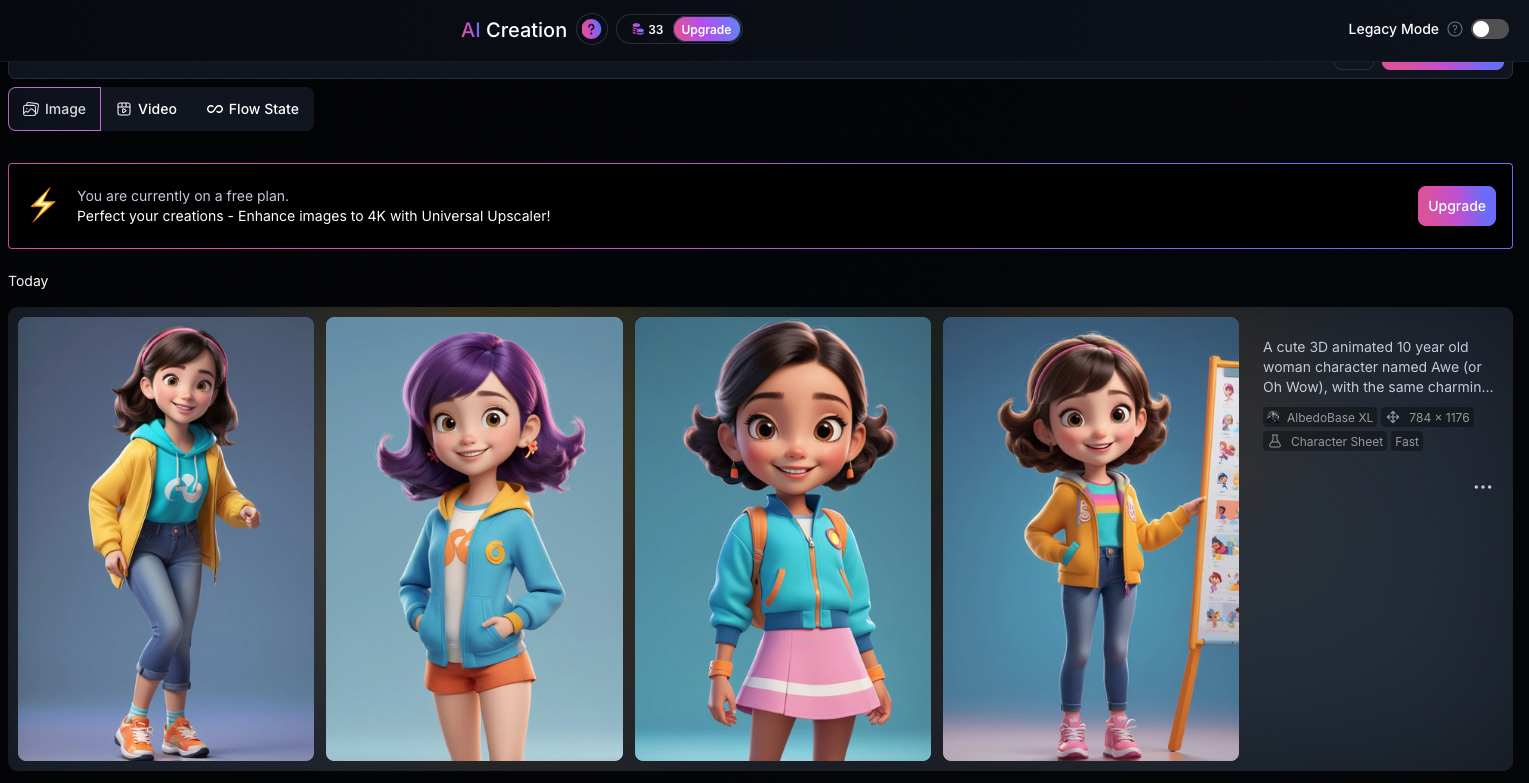Viewport: 1529px width, 783px height.
Task: Click the Upgrade pill beside the credit count
Action: (x=706, y=29)
